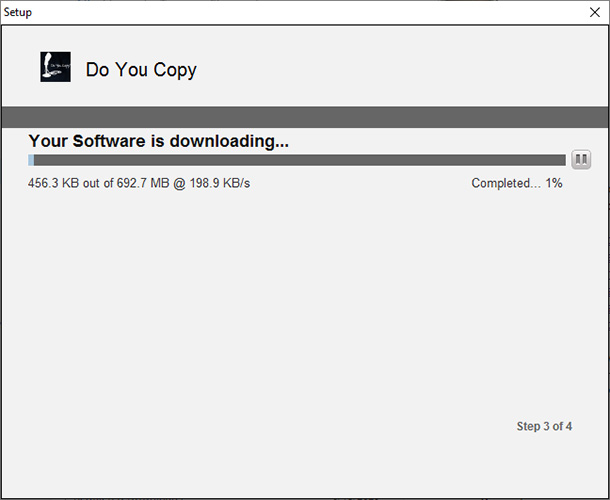This screenshot has width=610, height=500.
Task: Click the unfilled gray part of the download progress bar
Action: [300, 160]
